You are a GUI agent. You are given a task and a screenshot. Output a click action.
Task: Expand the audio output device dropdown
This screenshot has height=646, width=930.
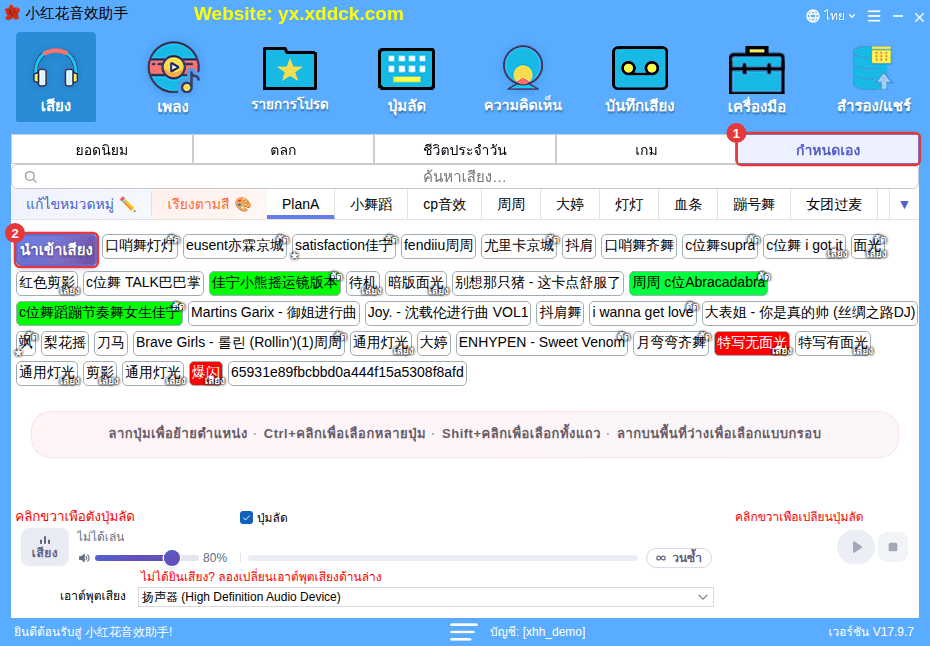703,597
